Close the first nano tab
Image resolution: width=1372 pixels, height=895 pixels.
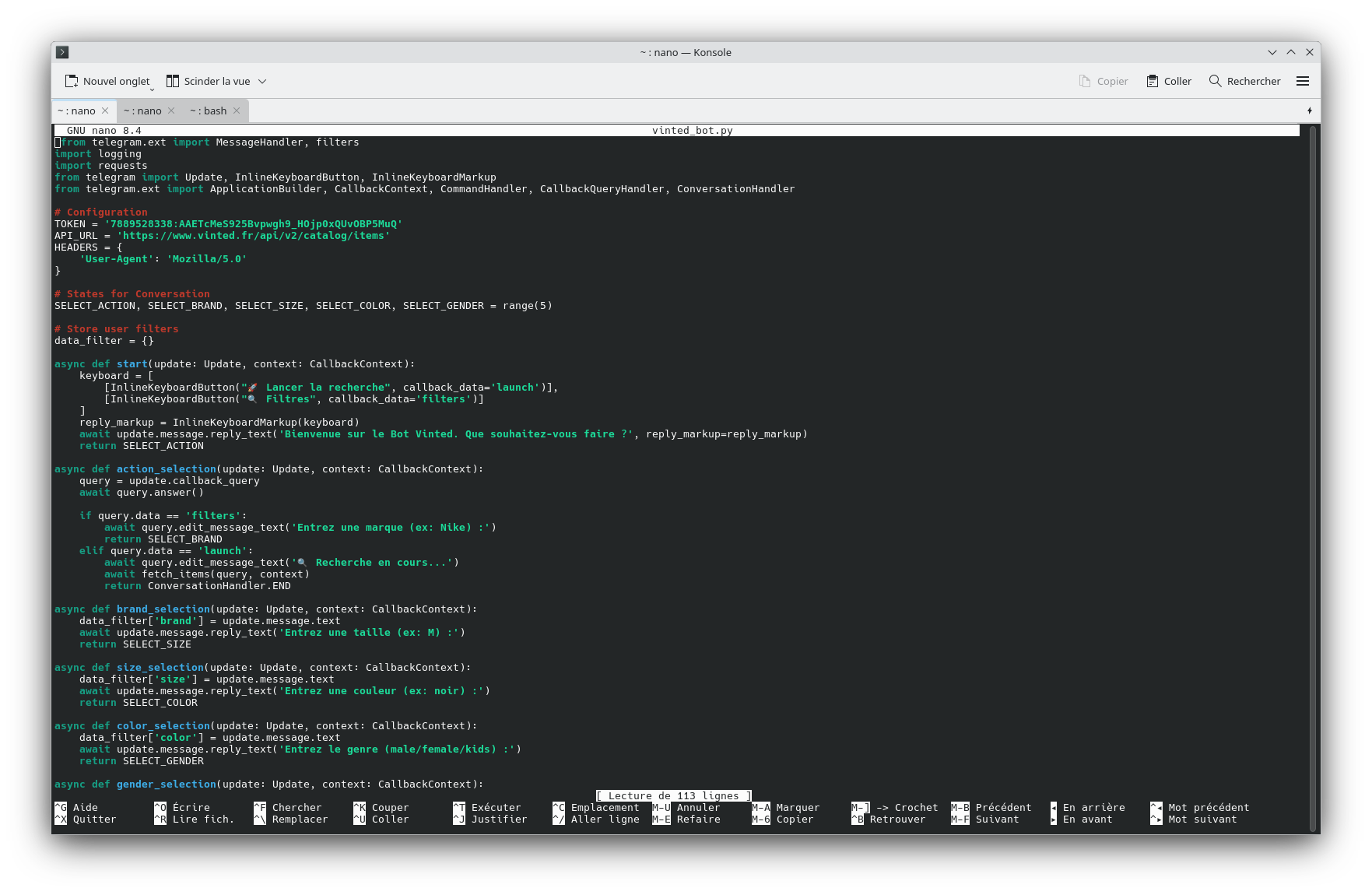tap(105, 111)
